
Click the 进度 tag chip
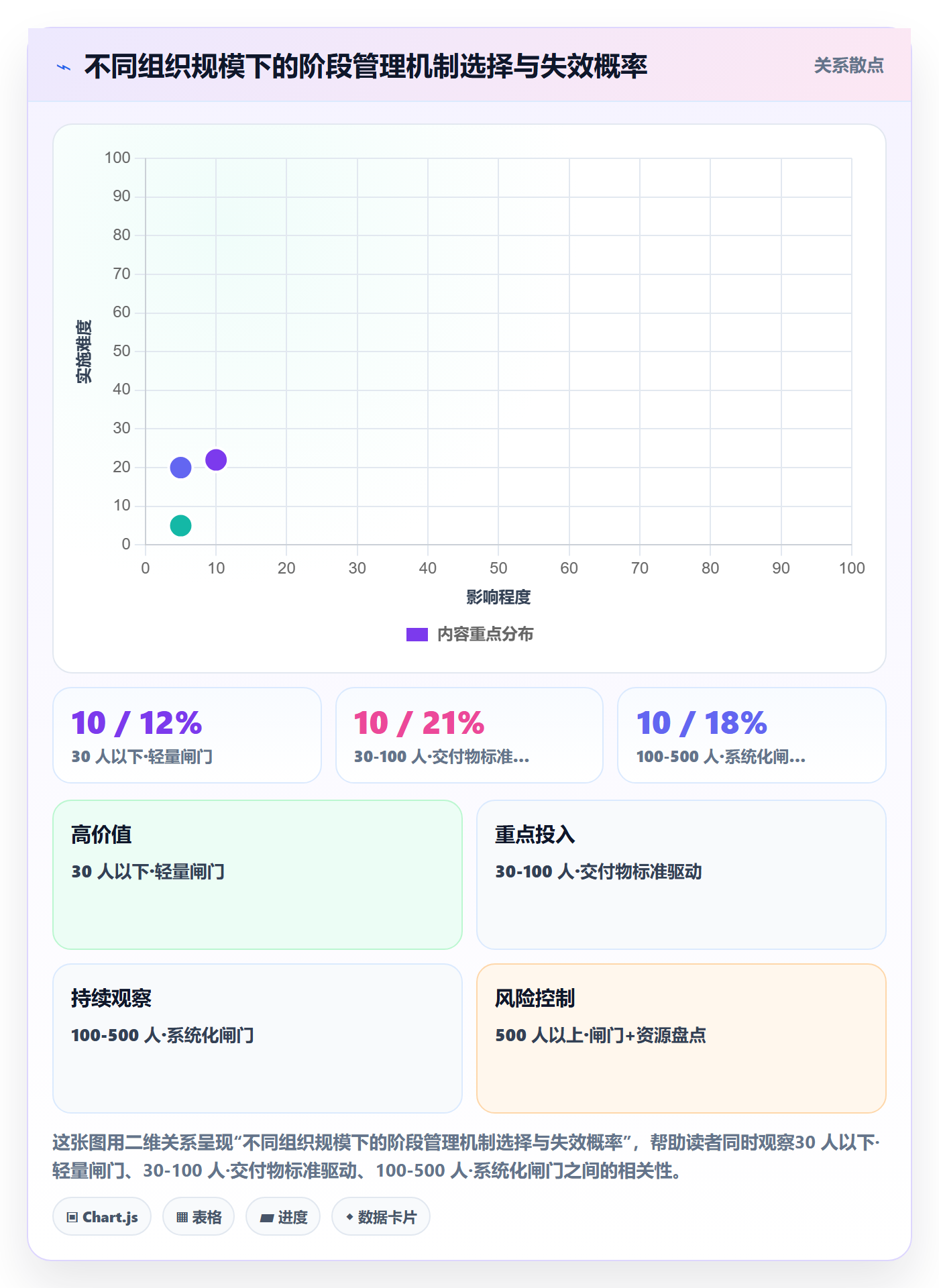(x=283, y=1217)
